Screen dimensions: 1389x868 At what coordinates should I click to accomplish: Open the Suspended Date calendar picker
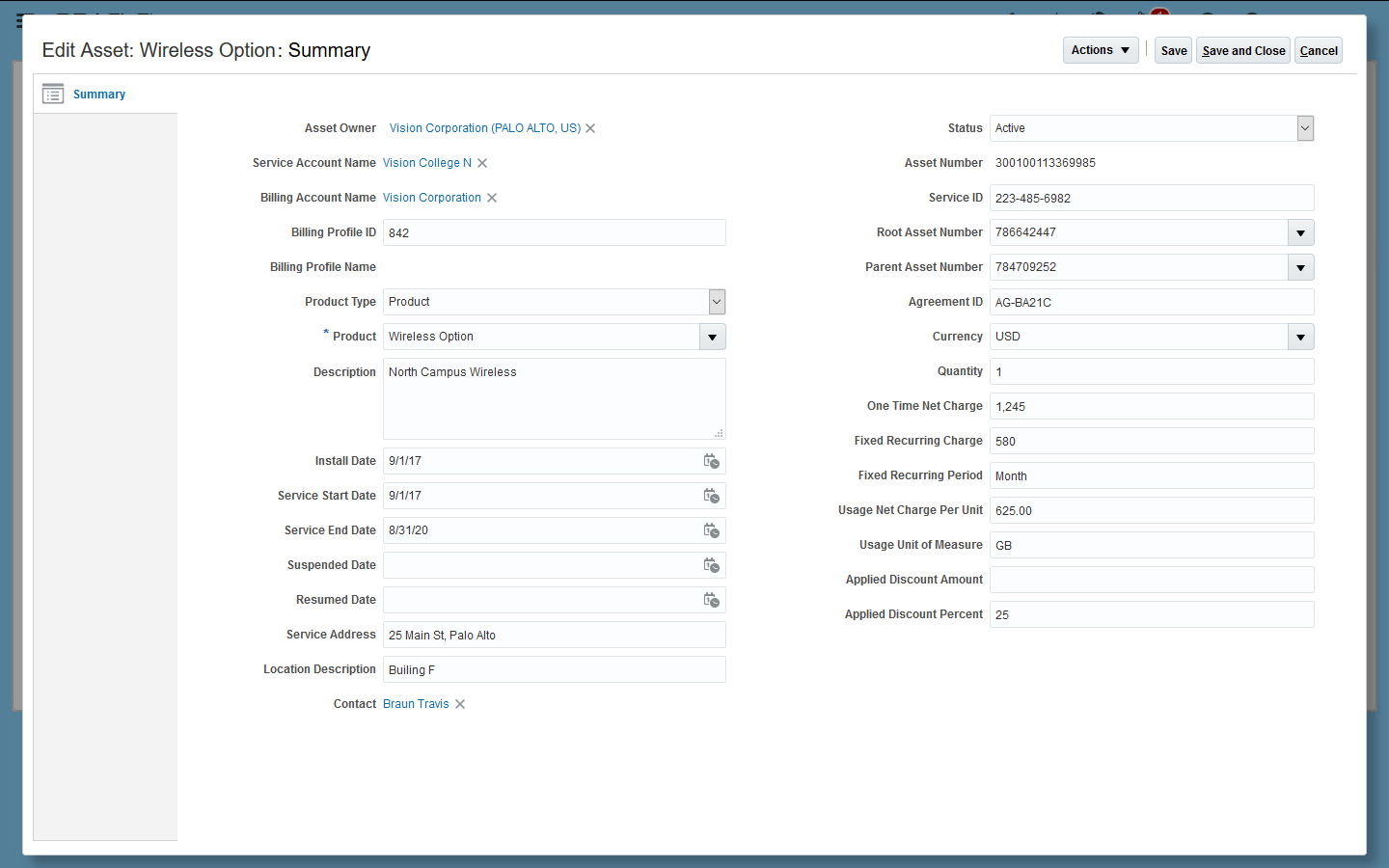711,565
